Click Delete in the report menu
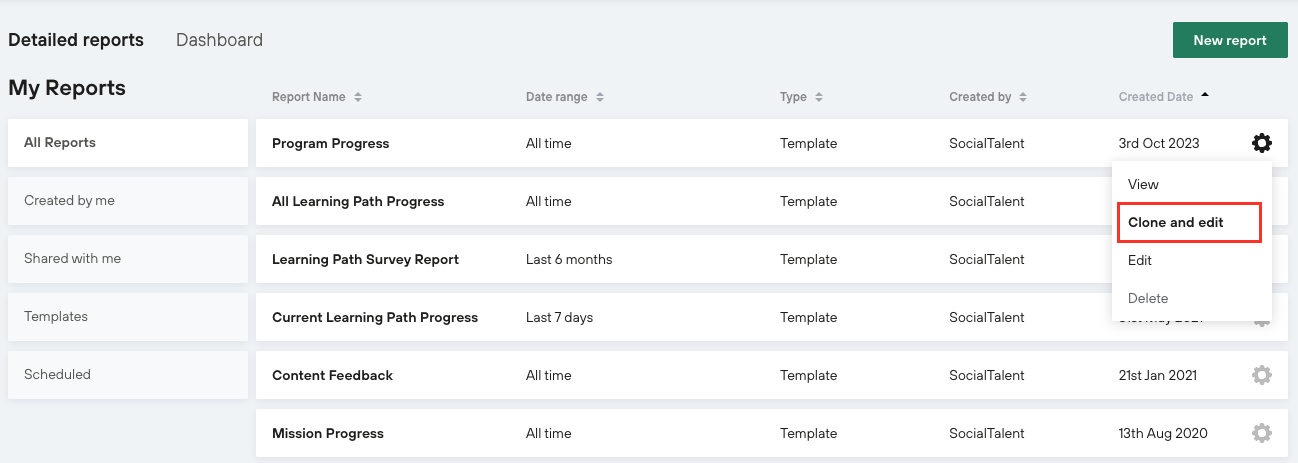This screenshot has height=463, width=1298. click(x=1148, y=298)
